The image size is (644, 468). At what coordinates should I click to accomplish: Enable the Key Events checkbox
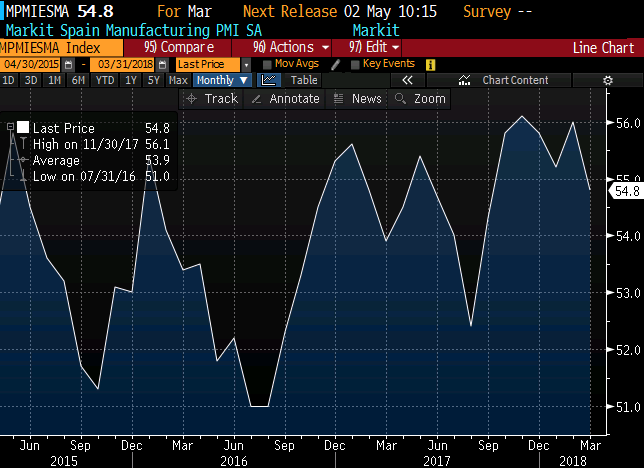pyautogui.click(x=355, y=65)
